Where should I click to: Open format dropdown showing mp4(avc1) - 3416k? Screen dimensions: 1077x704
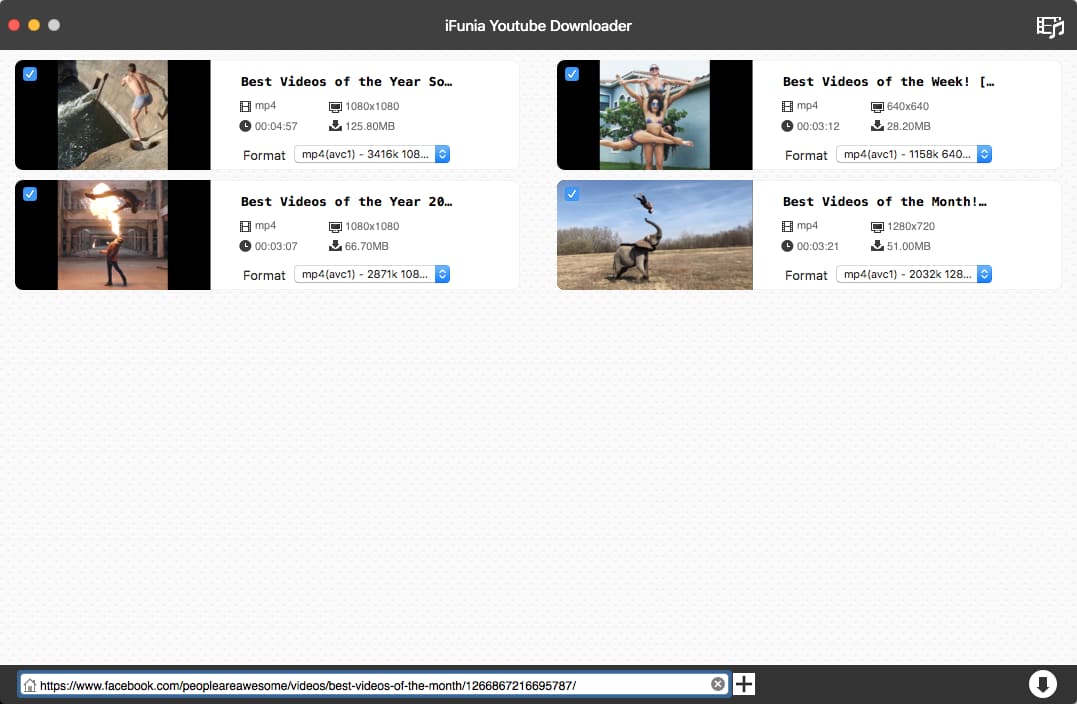(x=372, y=154)
